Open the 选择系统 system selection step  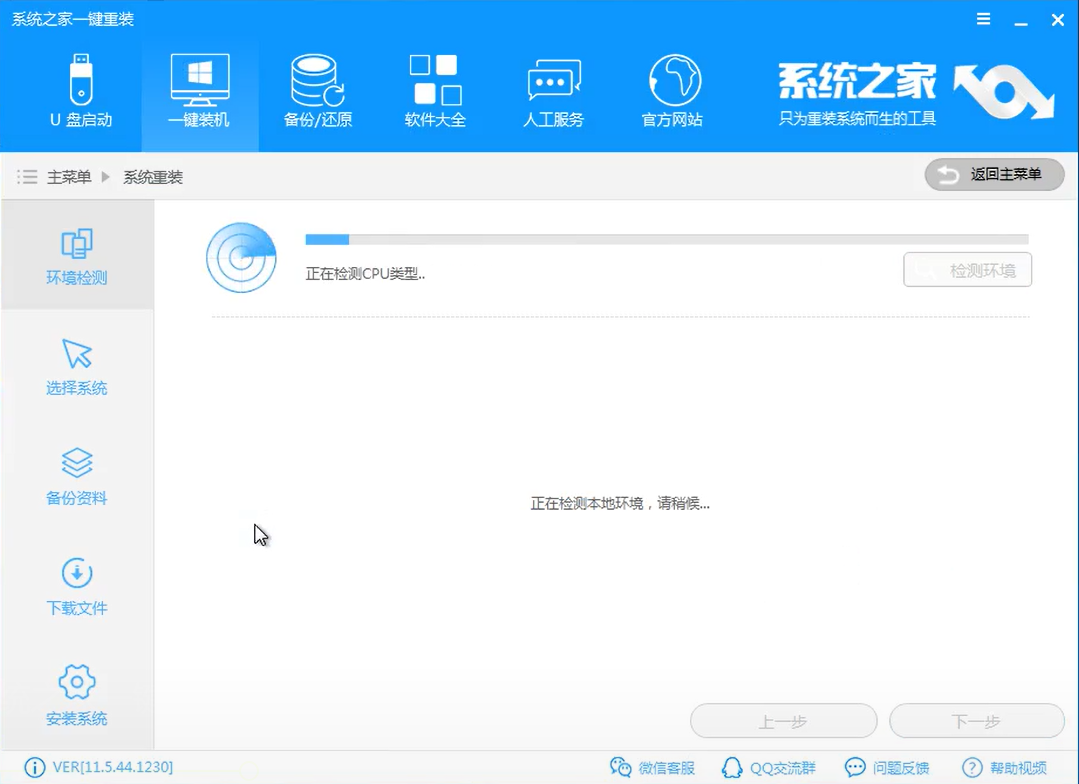(77, 366)
